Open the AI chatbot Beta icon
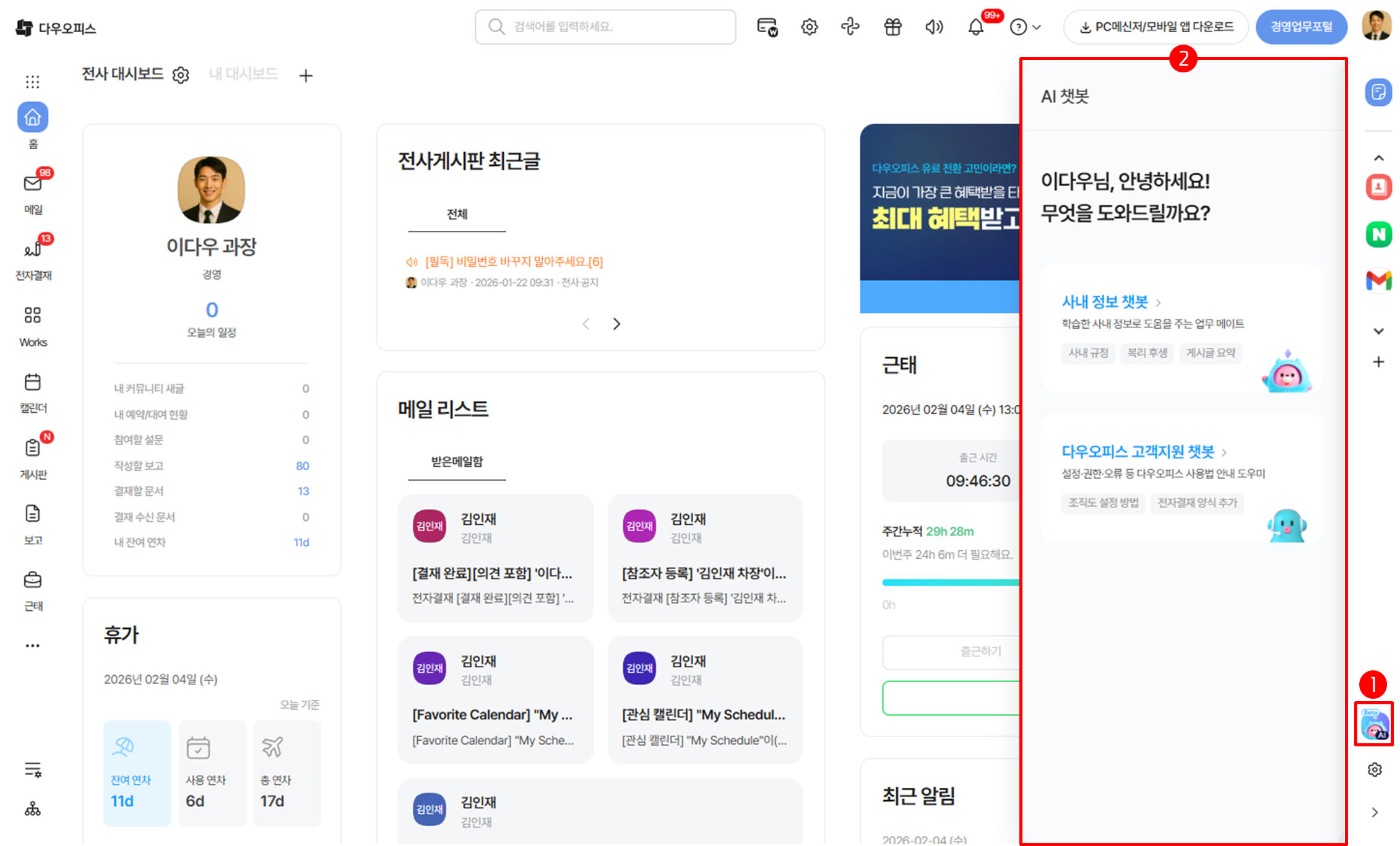1400x846 pixels. coord(1374,724)
